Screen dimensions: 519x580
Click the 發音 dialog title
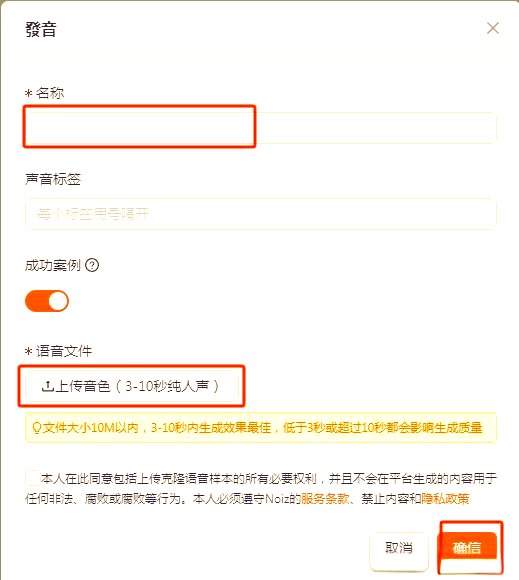pyautogui.click(x=41, y=29)
